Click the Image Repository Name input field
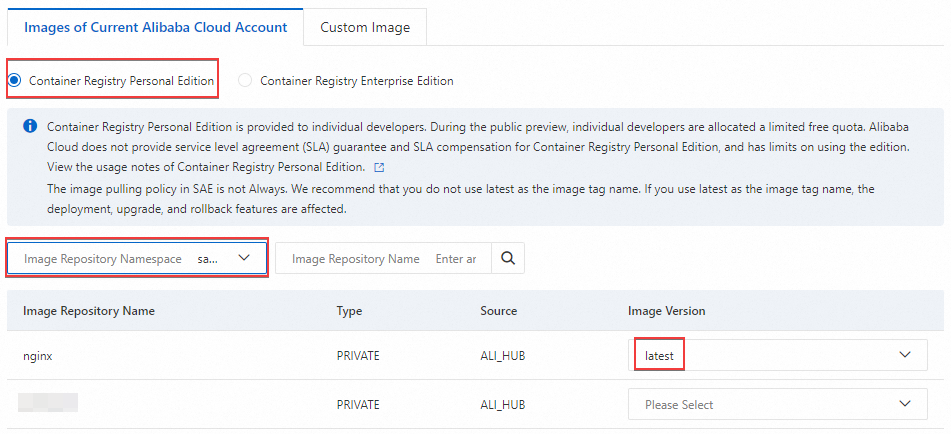 coord(456,258)
